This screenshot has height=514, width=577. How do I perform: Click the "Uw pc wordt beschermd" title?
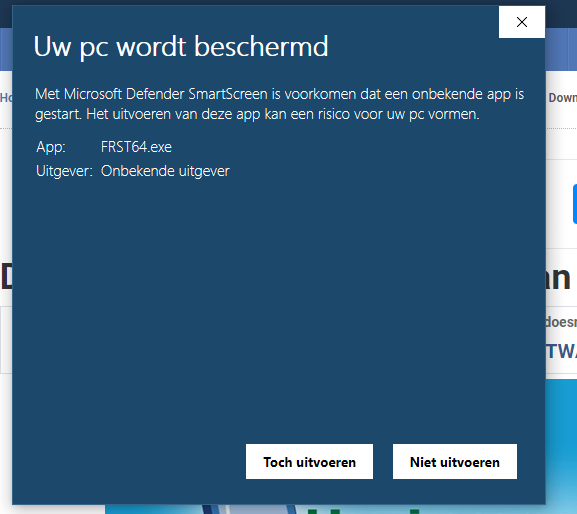coord(181,47)
